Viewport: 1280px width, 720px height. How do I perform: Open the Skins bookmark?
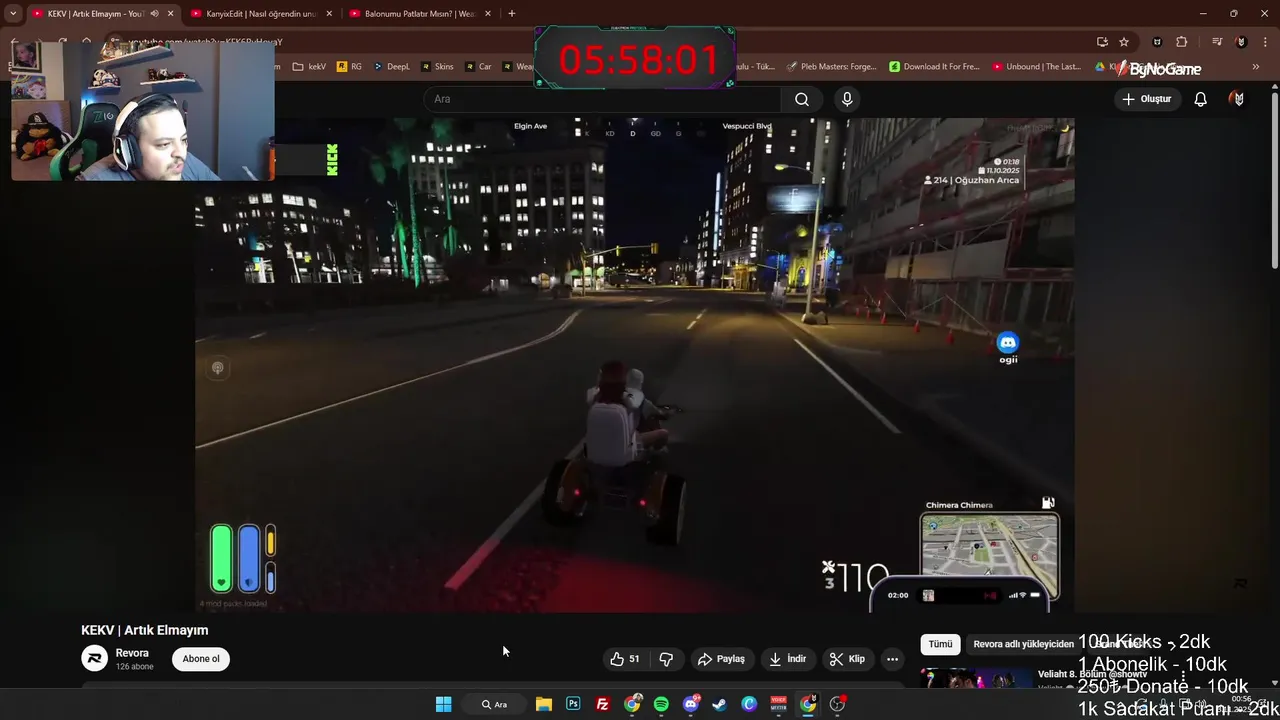[437, 67]
